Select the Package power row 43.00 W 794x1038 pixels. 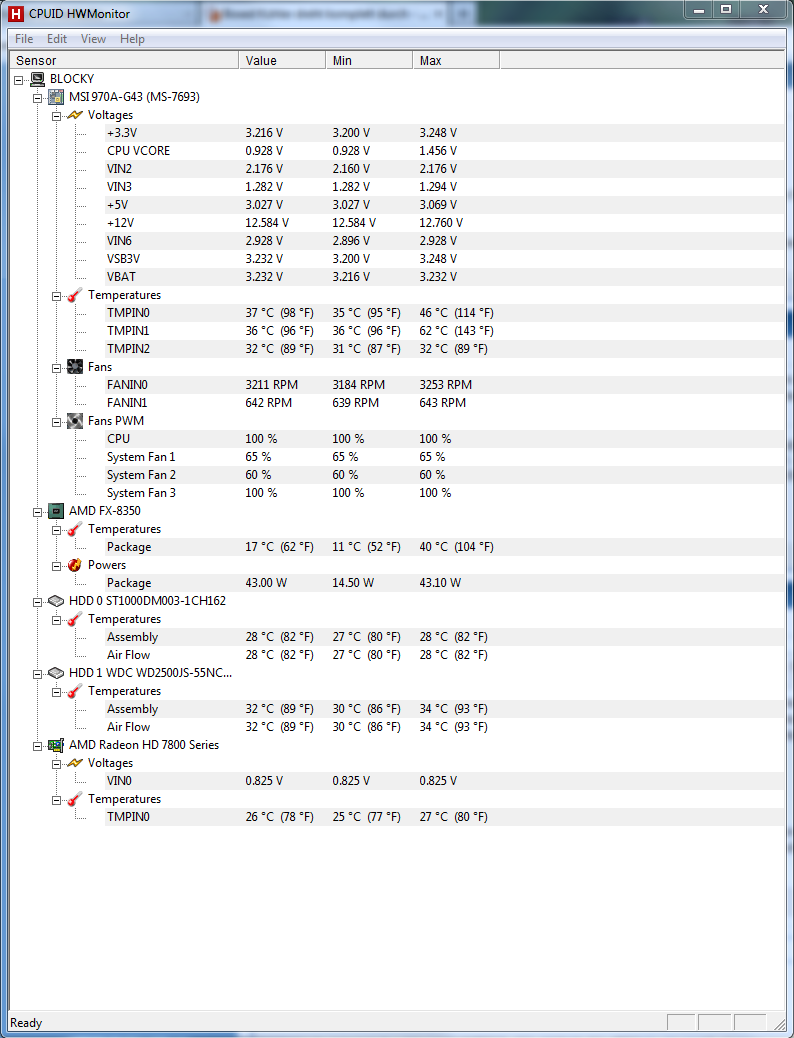pos(444,583)
